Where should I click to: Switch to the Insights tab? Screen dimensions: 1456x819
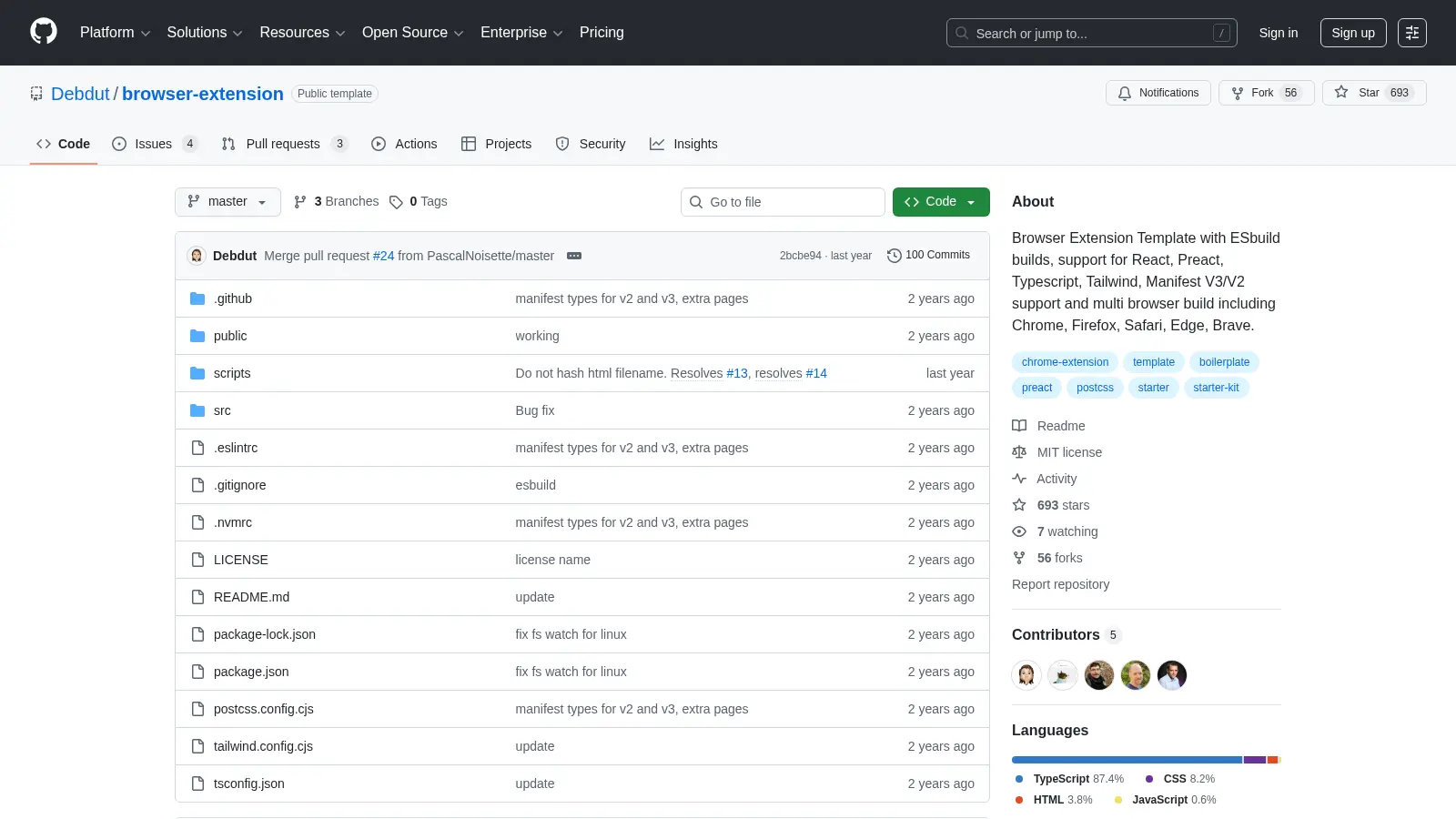[x=683, y=144]
